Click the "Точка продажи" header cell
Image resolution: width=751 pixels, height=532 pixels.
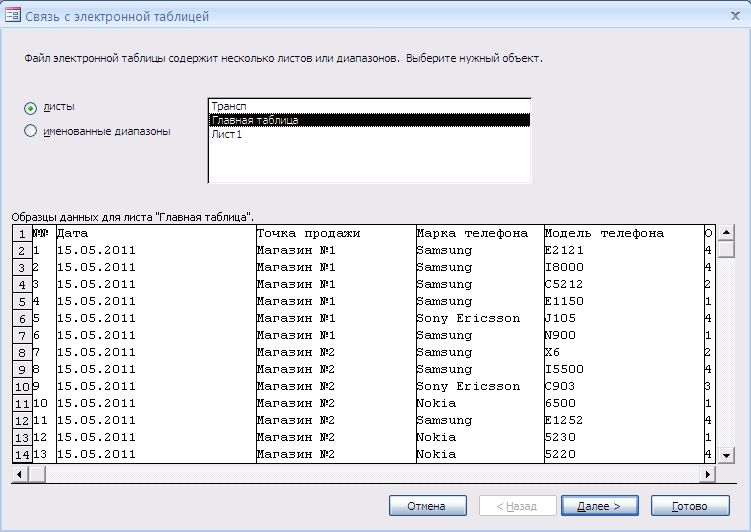336,233
